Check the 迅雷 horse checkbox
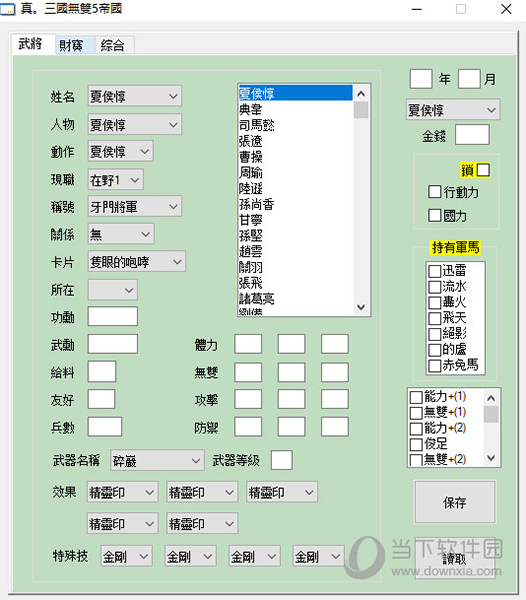Viewport: 526px width, 600px height. (435, 271)
